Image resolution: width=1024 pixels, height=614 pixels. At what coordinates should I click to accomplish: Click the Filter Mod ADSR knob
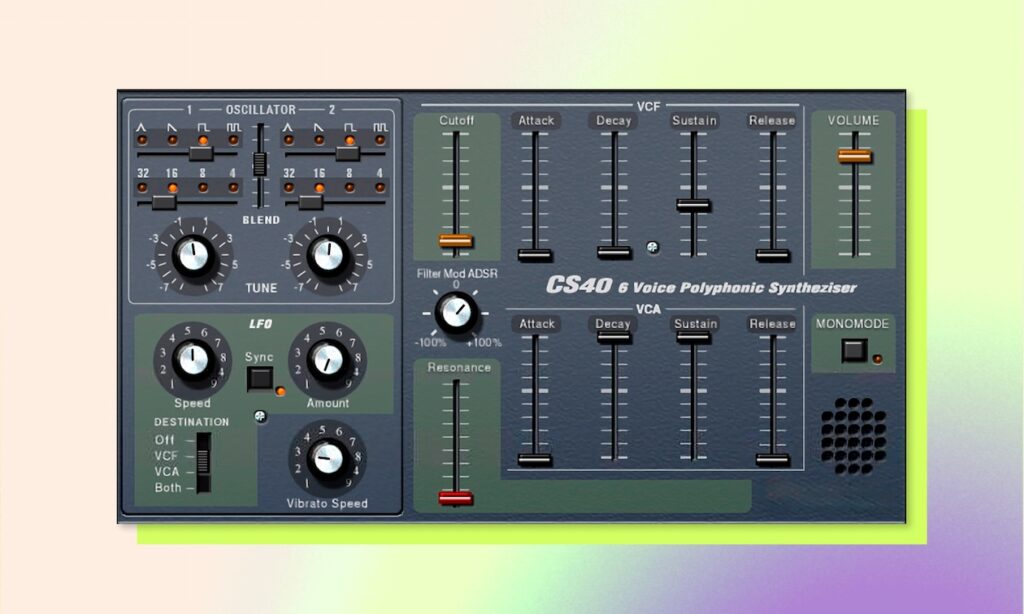[x=456, y=313]
